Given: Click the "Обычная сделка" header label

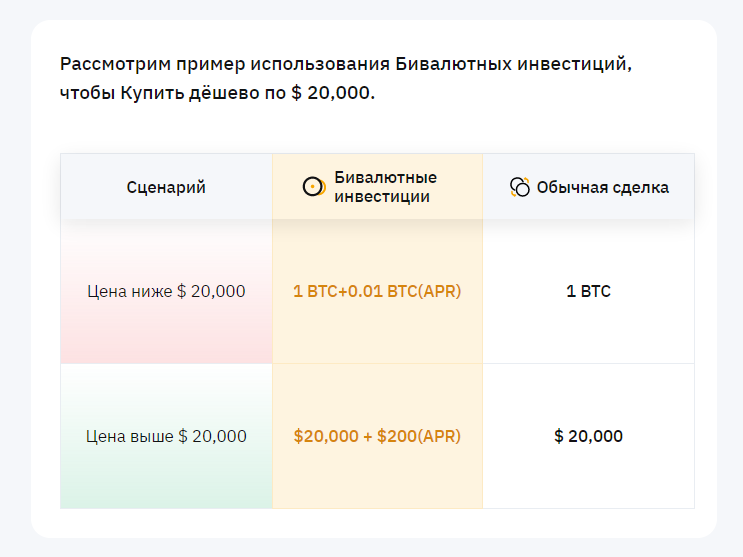Looking at the screenshot, I should tap(602, 187).
